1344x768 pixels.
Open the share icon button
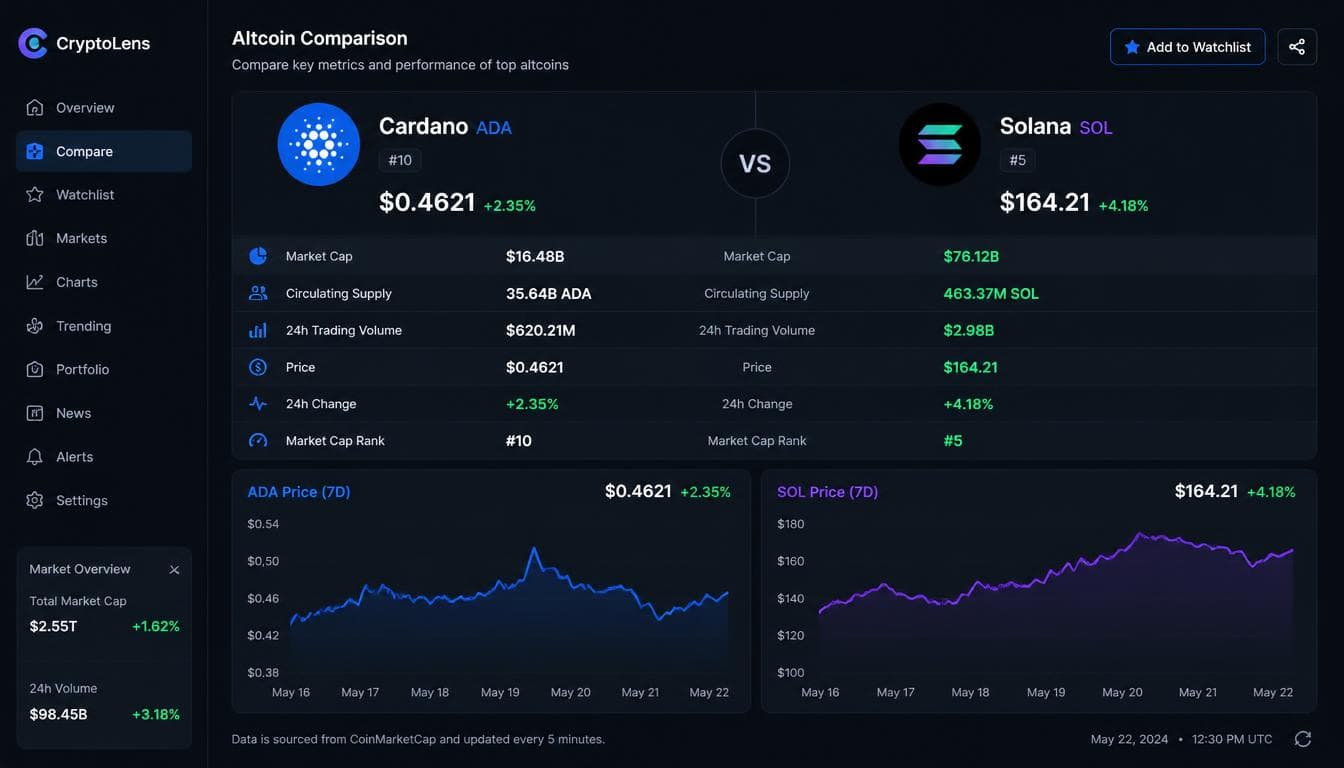coord(1297,47)
